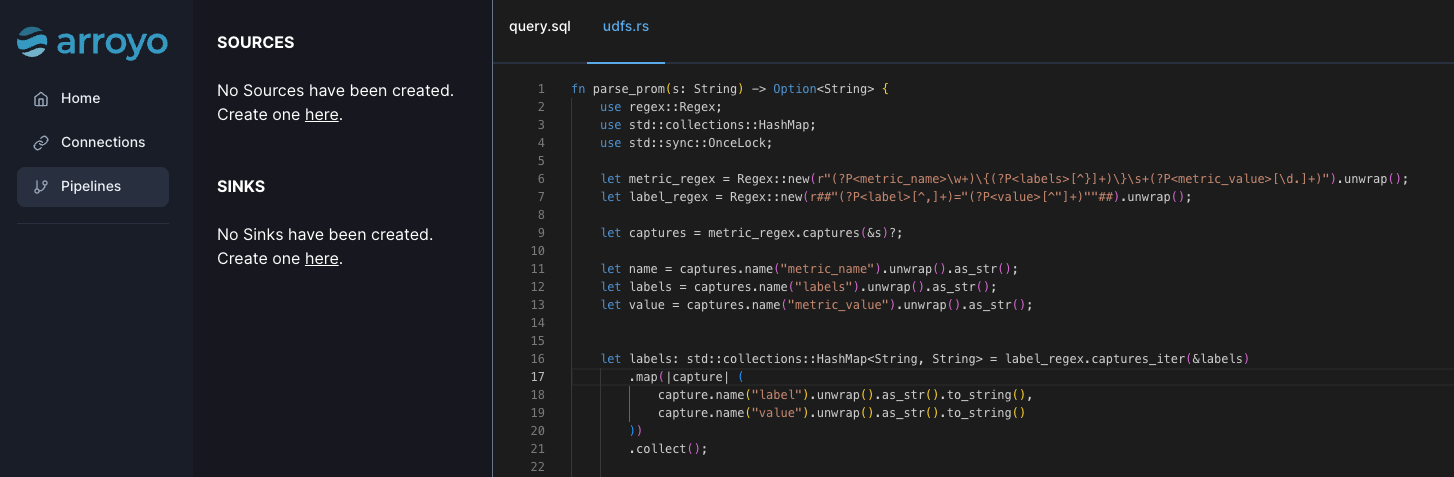Click the Pipelines branch icon
Screen dimensions: 1454x477
[x=41, y=187]
